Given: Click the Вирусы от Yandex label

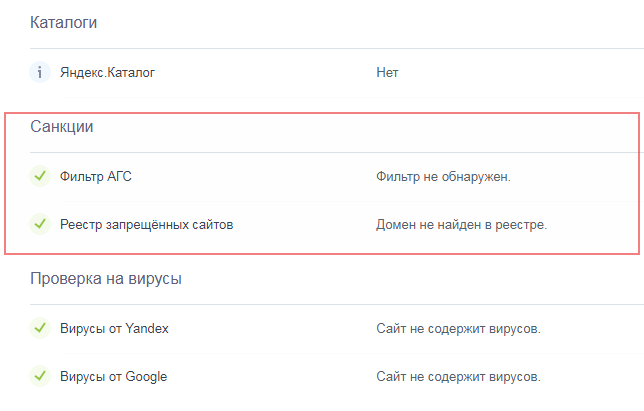Looking at the screenshot, I should [x=114, y=329].
